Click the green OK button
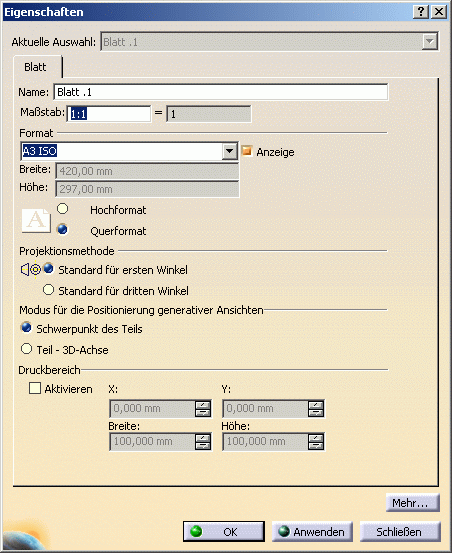452x553 pixels. tap(224, 531)
